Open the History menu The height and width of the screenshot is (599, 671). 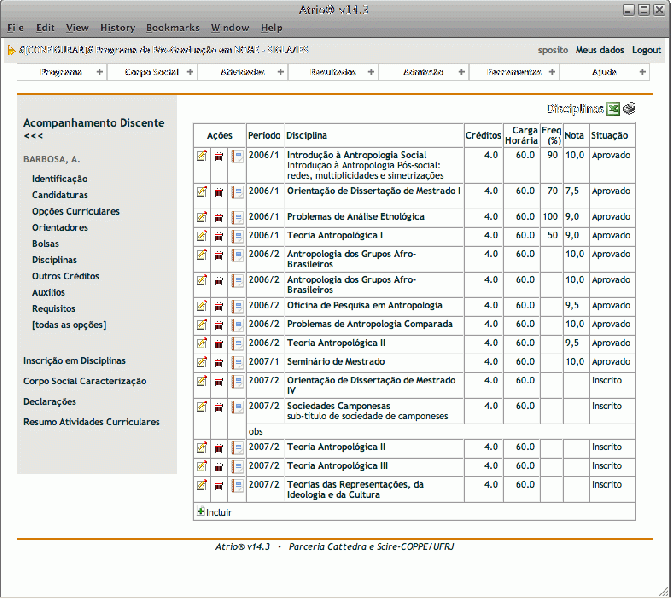click(x=117, y=28)
